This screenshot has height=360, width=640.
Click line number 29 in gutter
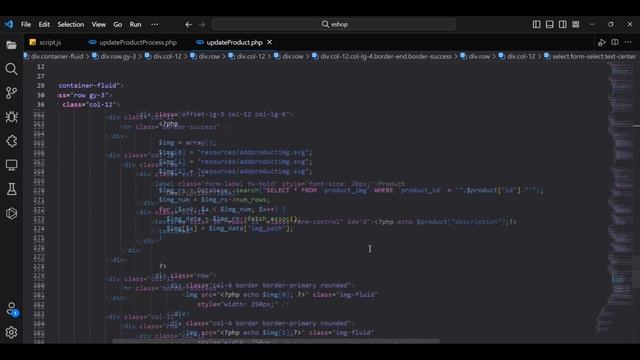[41, 86]
